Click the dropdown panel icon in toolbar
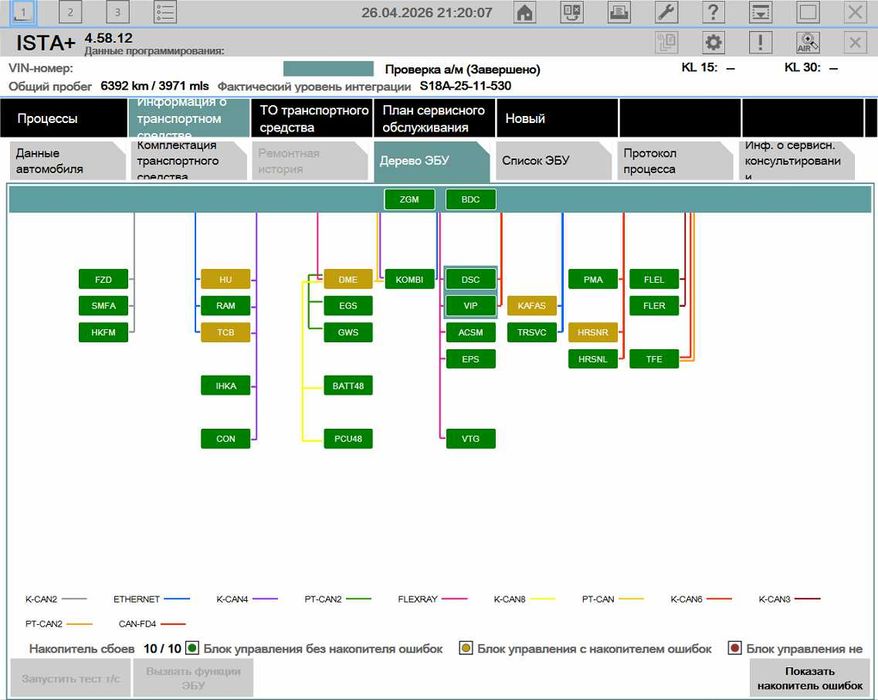 pos(761,12)
